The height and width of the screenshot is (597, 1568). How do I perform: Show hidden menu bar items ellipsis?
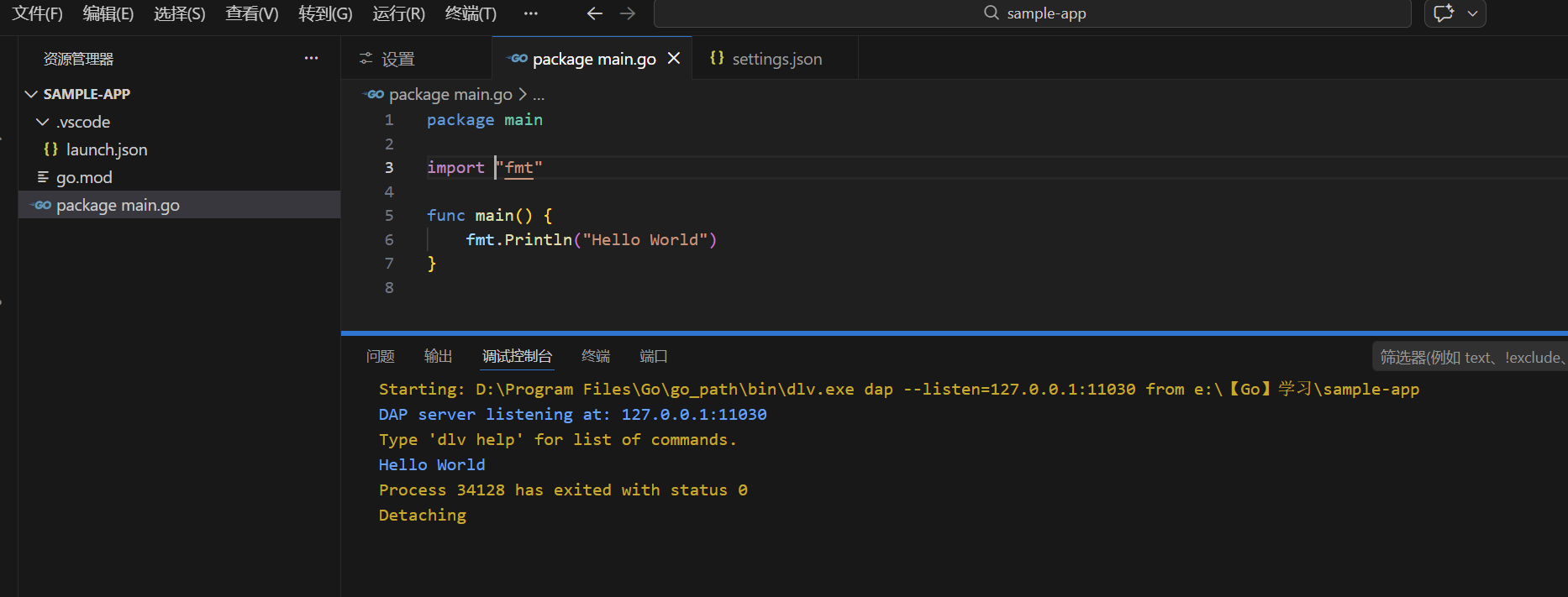530,13
